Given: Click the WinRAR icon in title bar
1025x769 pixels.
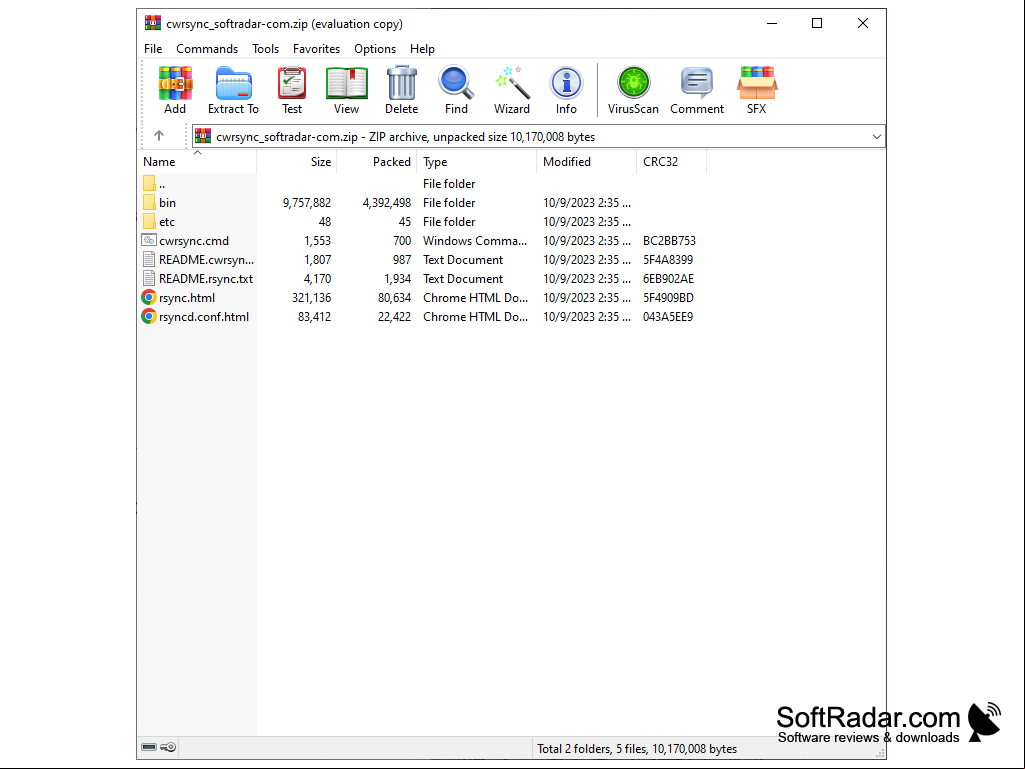Looking at the screenshot, I should (152, 23).
